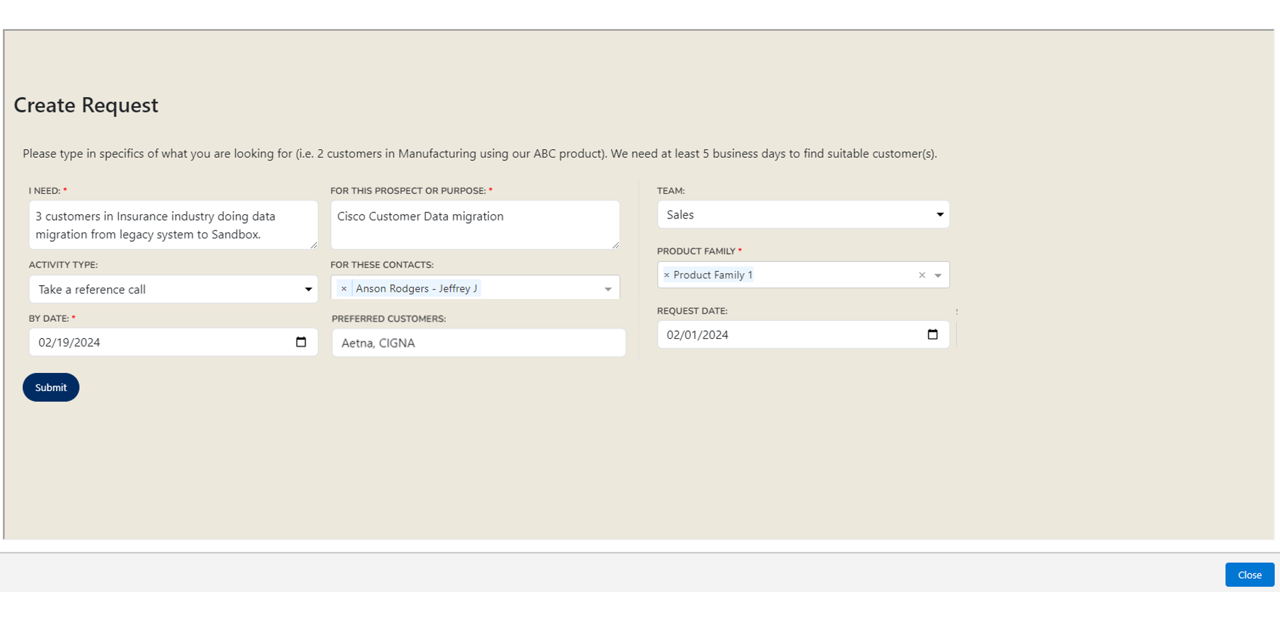1280x628 pixels.
Task: Open the calendar picker for By Date
Action: (301, 342)
